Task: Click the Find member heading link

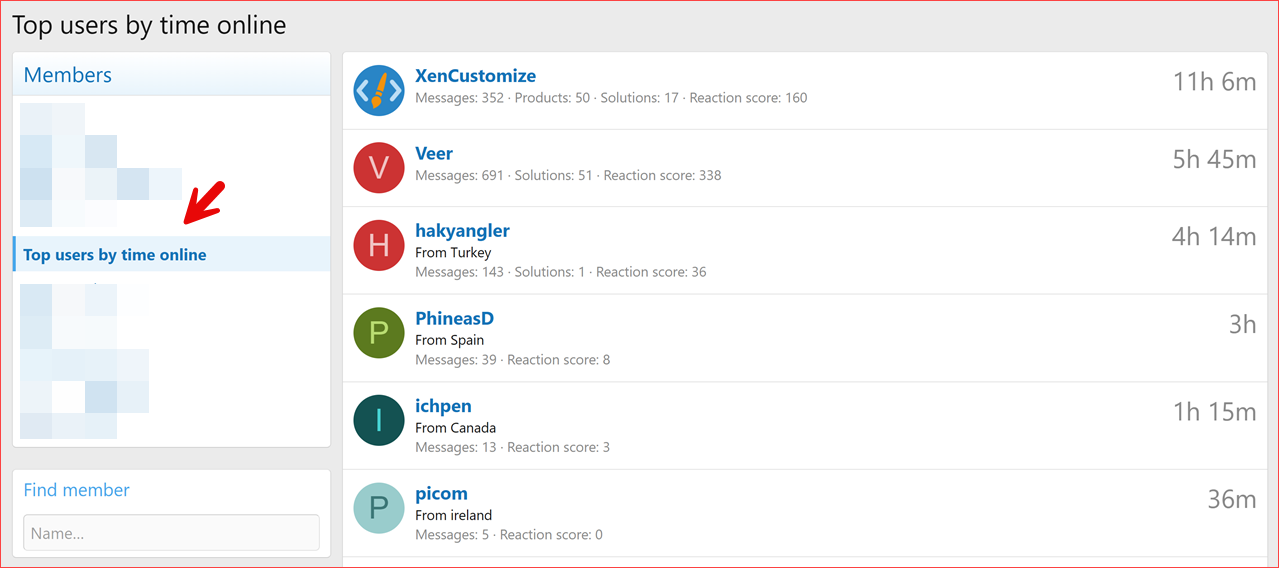Action: coord(77,490)
